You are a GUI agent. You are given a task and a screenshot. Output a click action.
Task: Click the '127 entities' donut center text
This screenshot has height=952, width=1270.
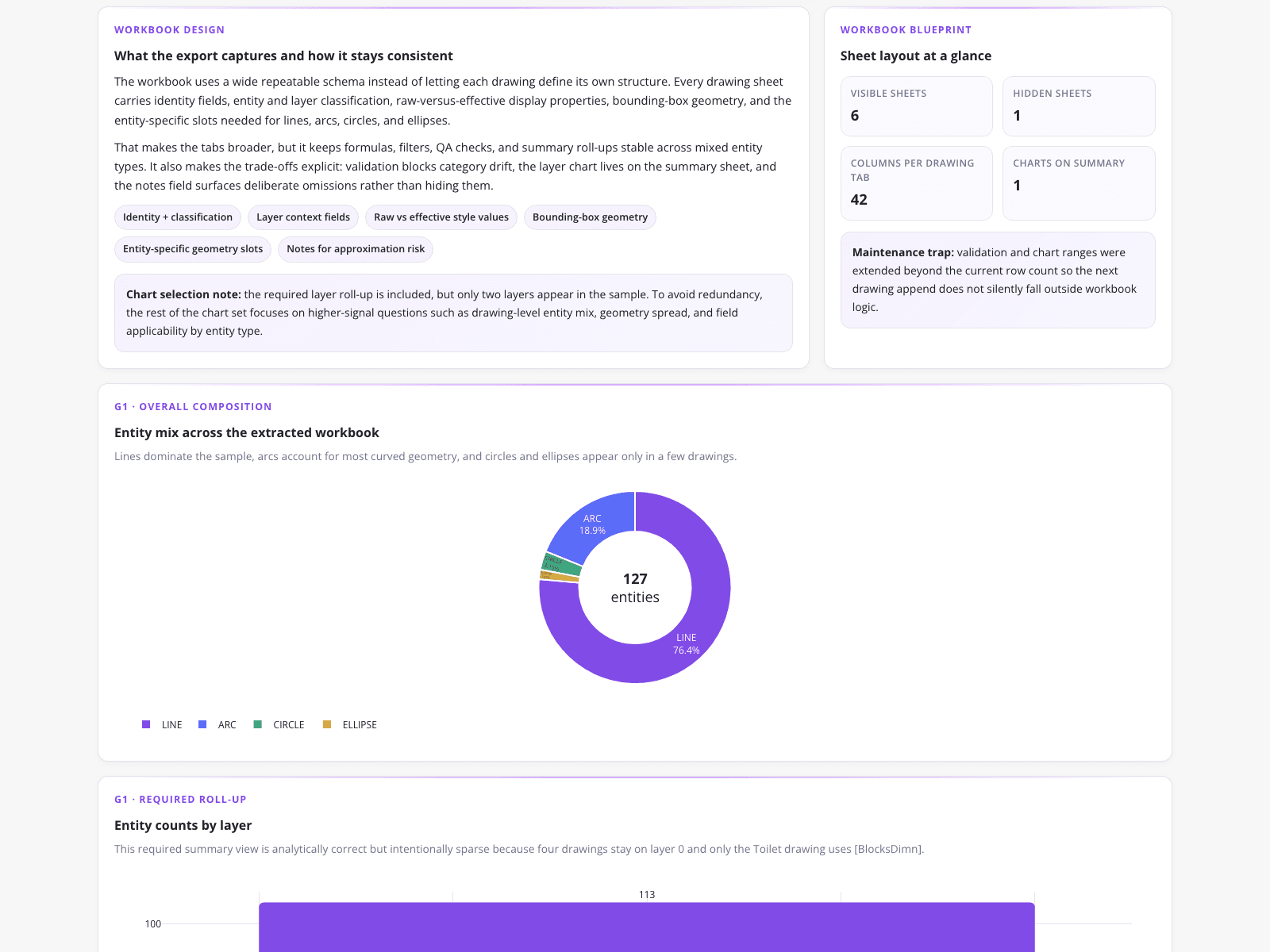pos(635,588)
